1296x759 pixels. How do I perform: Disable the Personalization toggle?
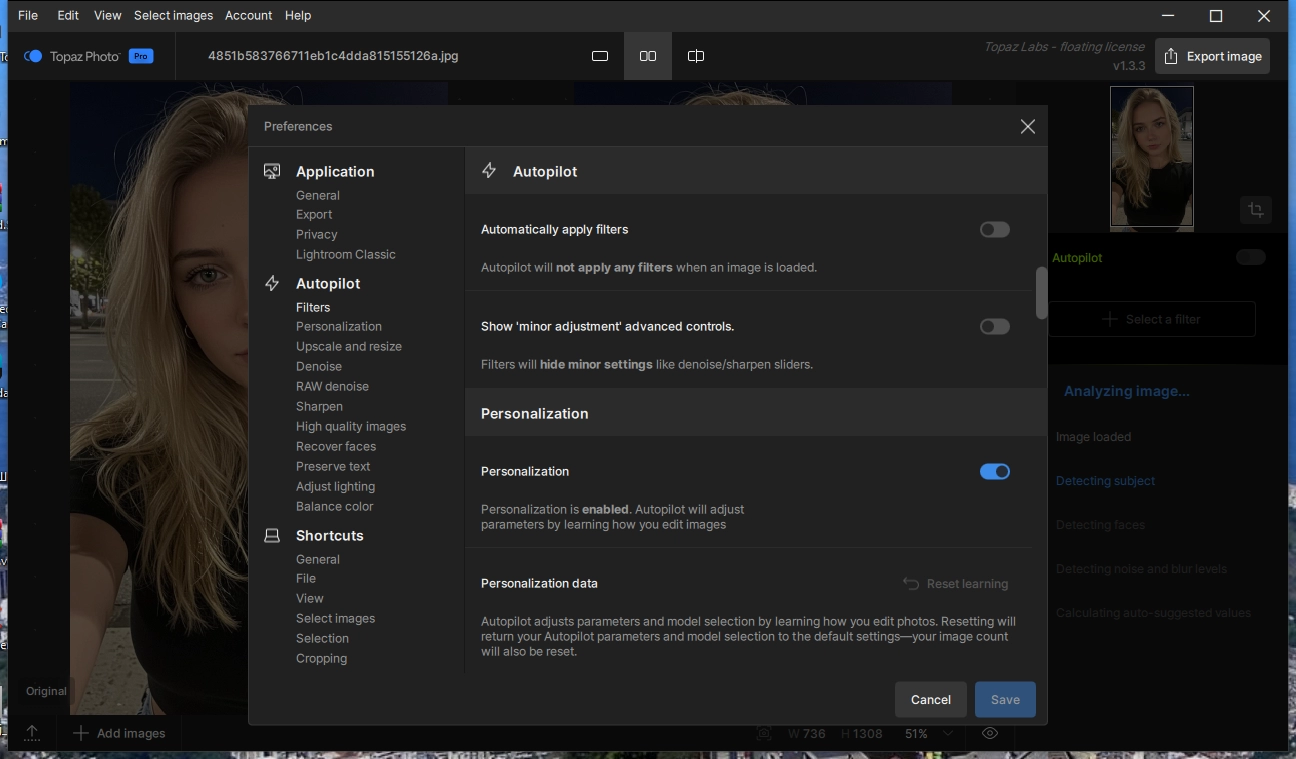pyautogui.click(x=994, y=472)
